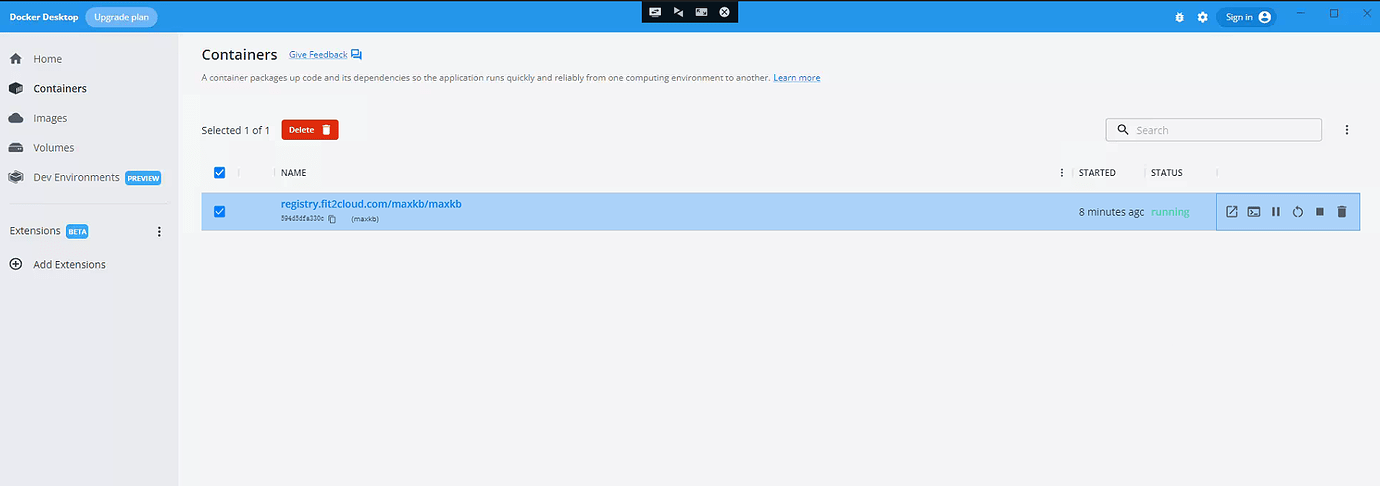Open the column options menu before STARTED

coord(1062,173)
